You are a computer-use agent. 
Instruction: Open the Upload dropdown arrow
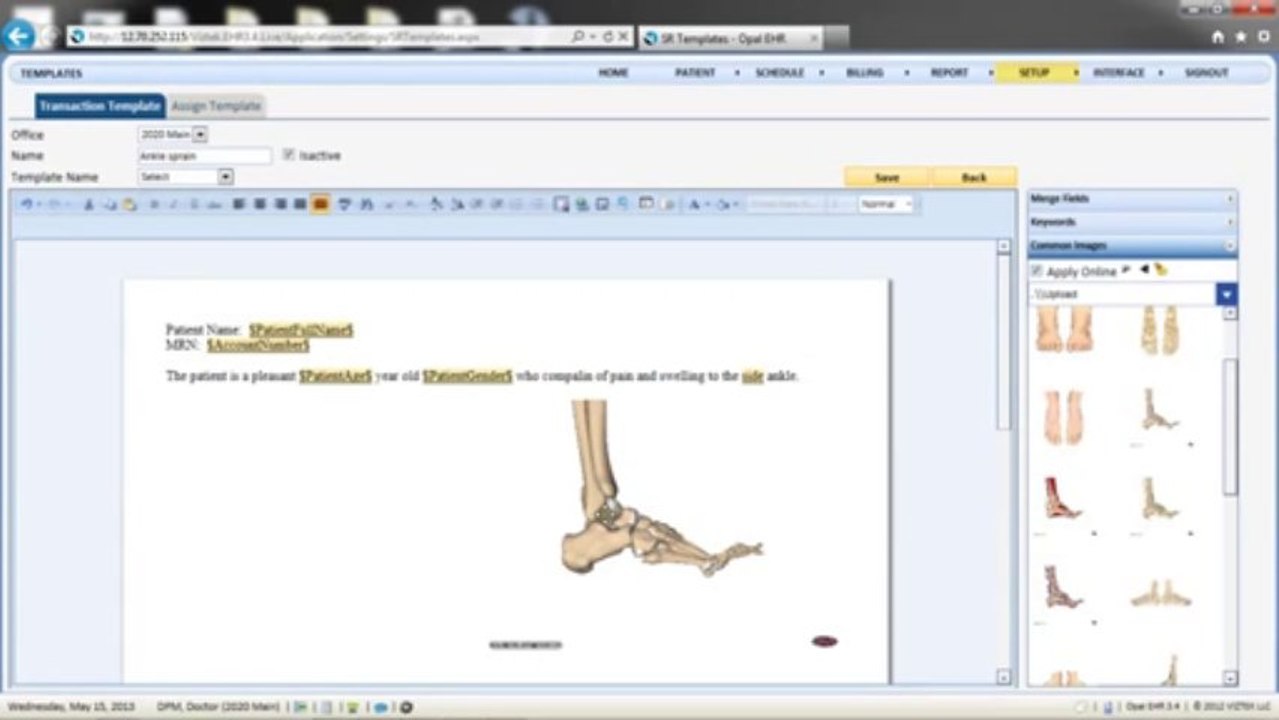pos(1226,295)
